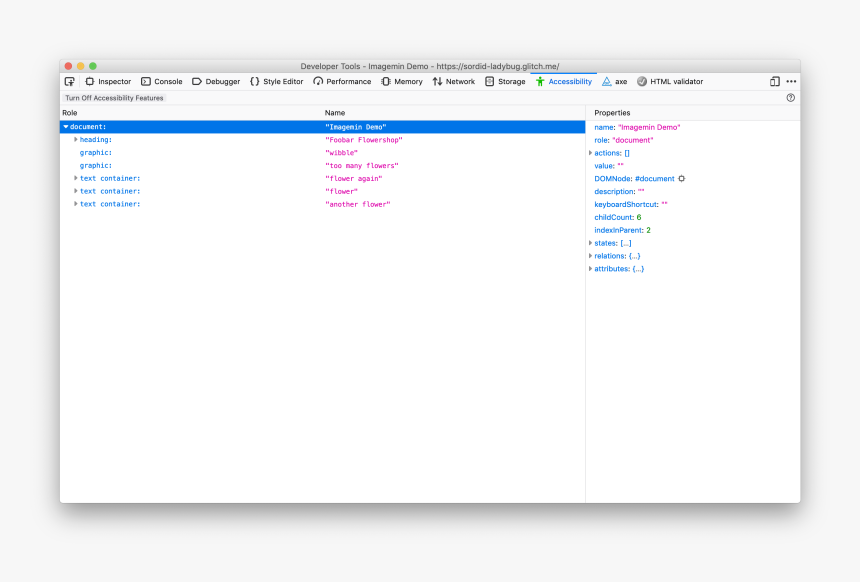Click the Style Editor braces icon
Screen dimensions: 860x582
pos(253,81)
